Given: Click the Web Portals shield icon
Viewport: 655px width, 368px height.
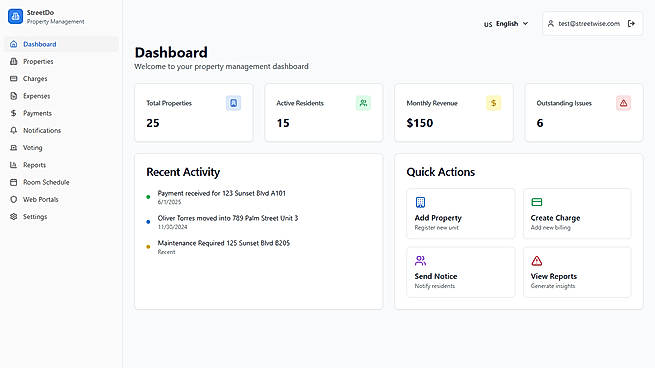Looking at the screenshot, I should [x=14, y=199].
